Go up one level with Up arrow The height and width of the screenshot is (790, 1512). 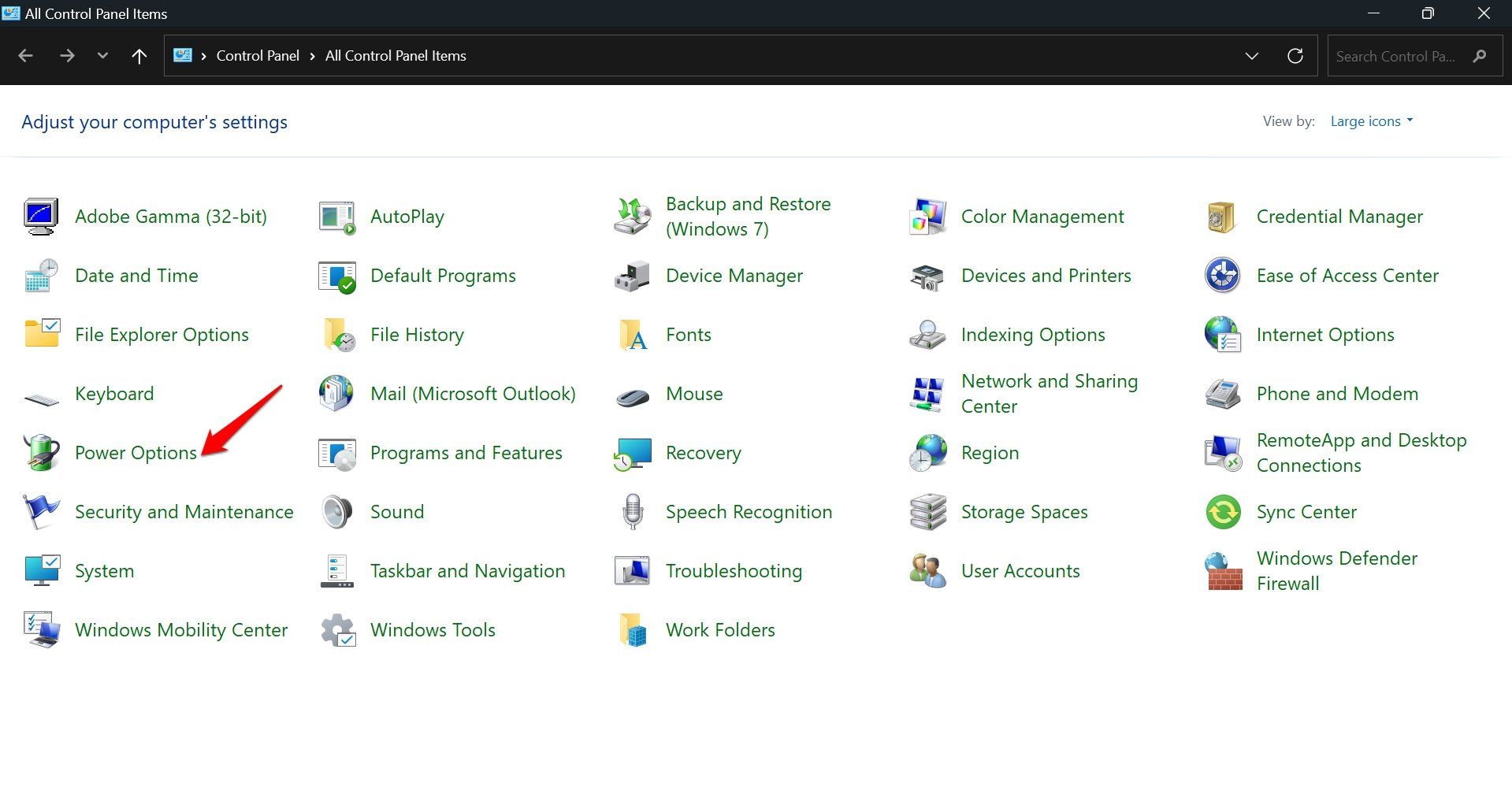(139, 56)
